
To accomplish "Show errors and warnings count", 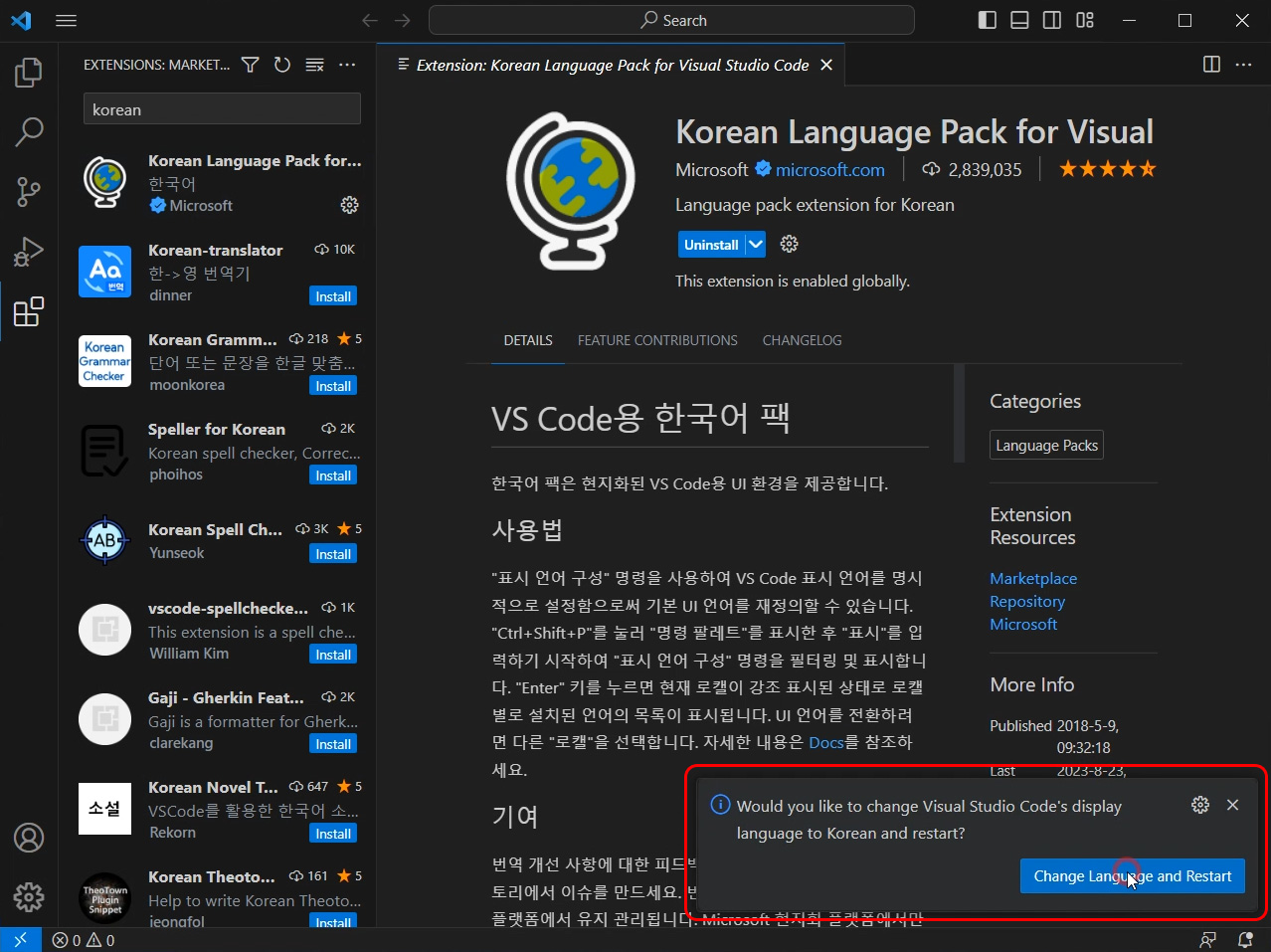I will [x=84, y=940].
